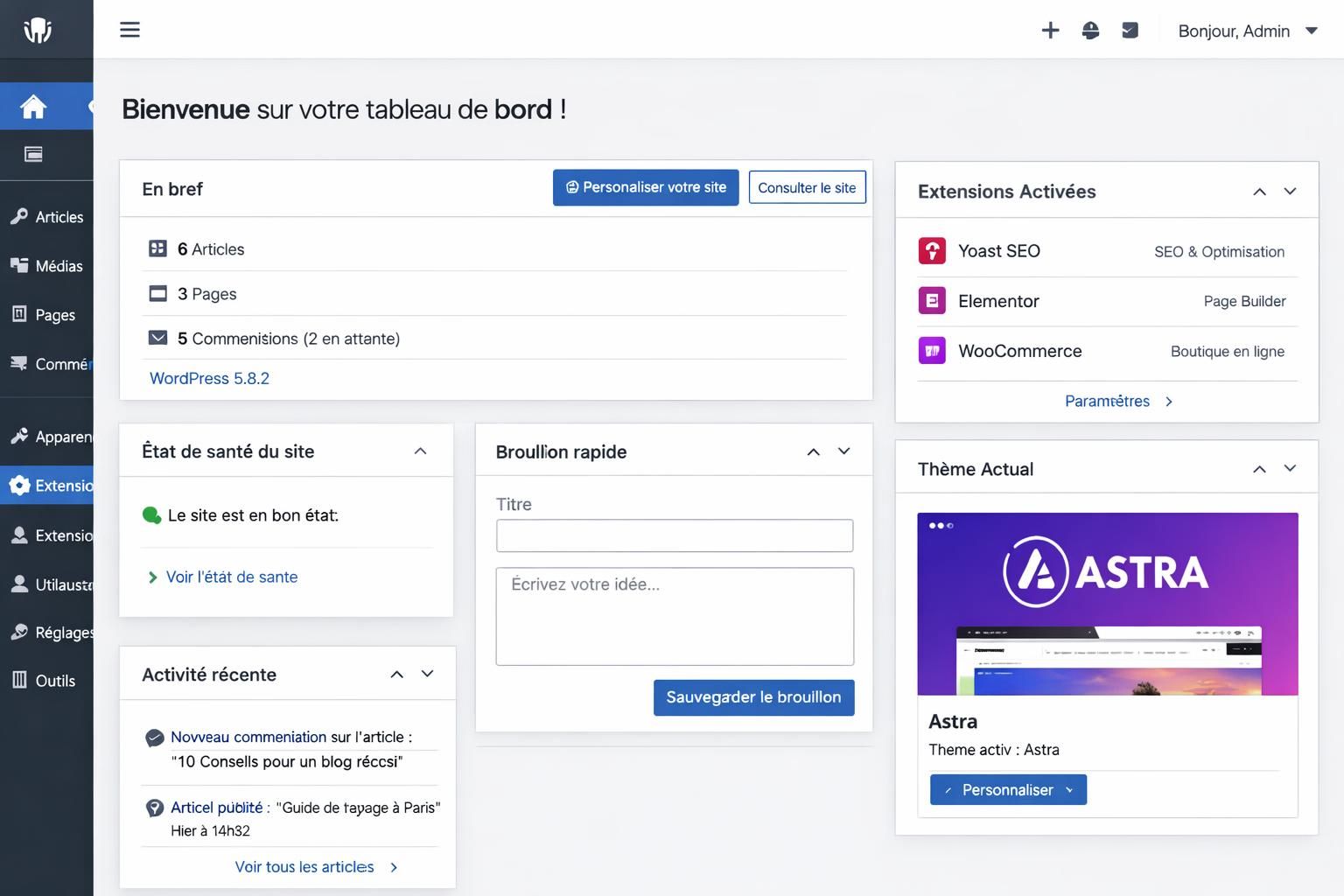Viewport: 1344px width, 896px height.
Task: Open the Article publié link
Action: coord(216,808)
